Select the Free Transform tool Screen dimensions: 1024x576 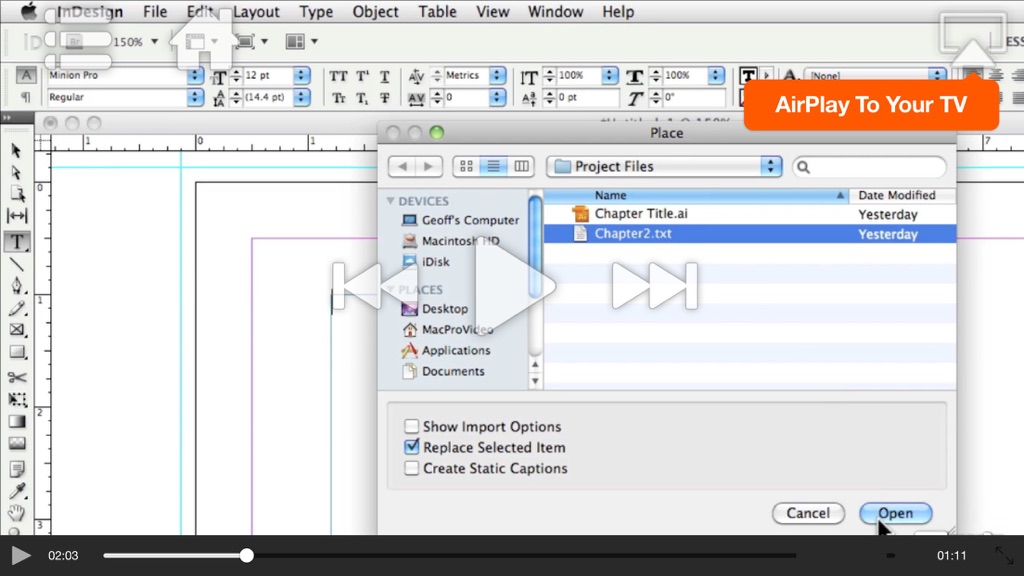click(x=16, y=399)
